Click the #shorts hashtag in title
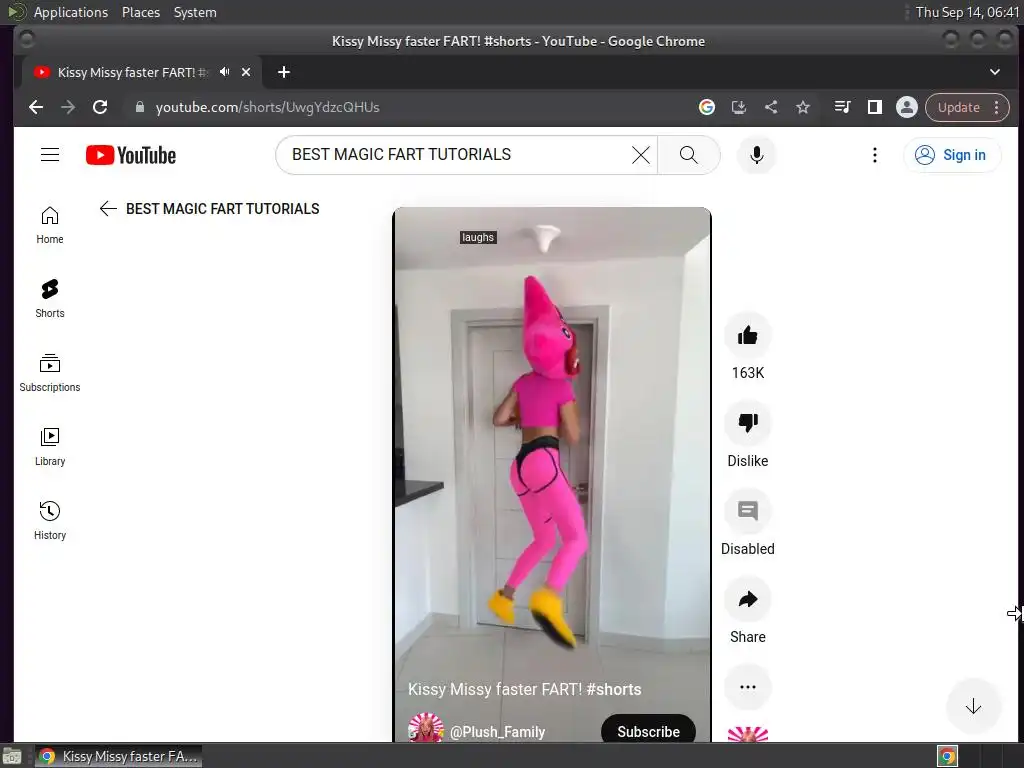1024x768 pixels. pyautogui.click(x=614, y=689)
